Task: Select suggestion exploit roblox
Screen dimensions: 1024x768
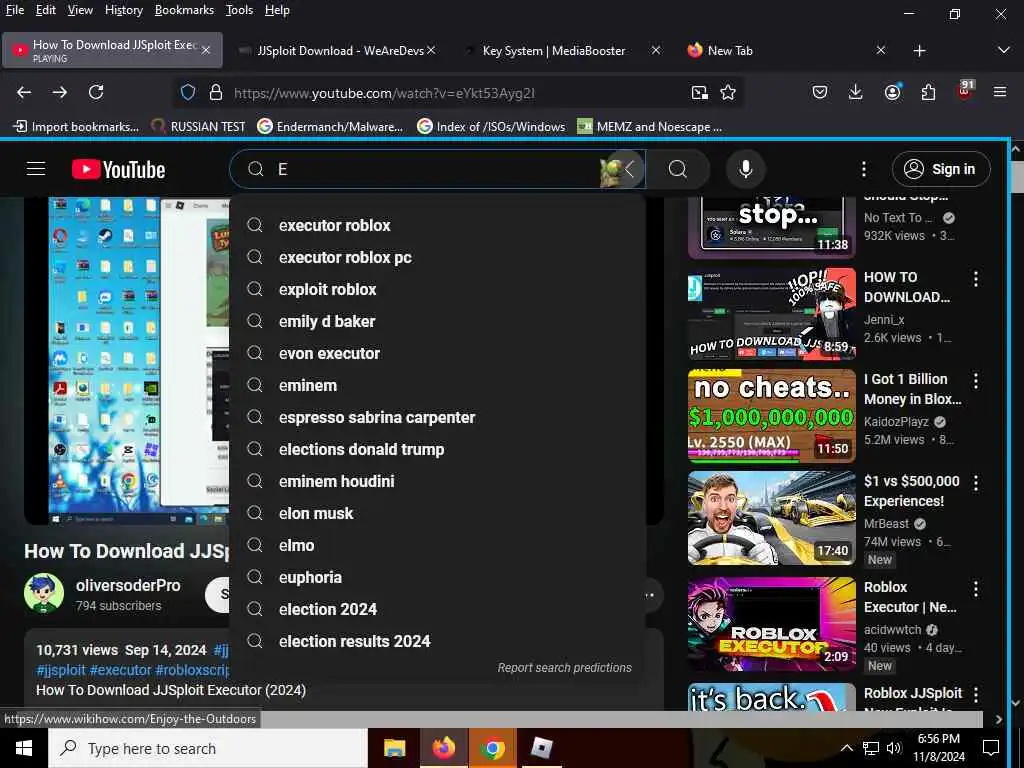Action: click(x=438, y=289)
